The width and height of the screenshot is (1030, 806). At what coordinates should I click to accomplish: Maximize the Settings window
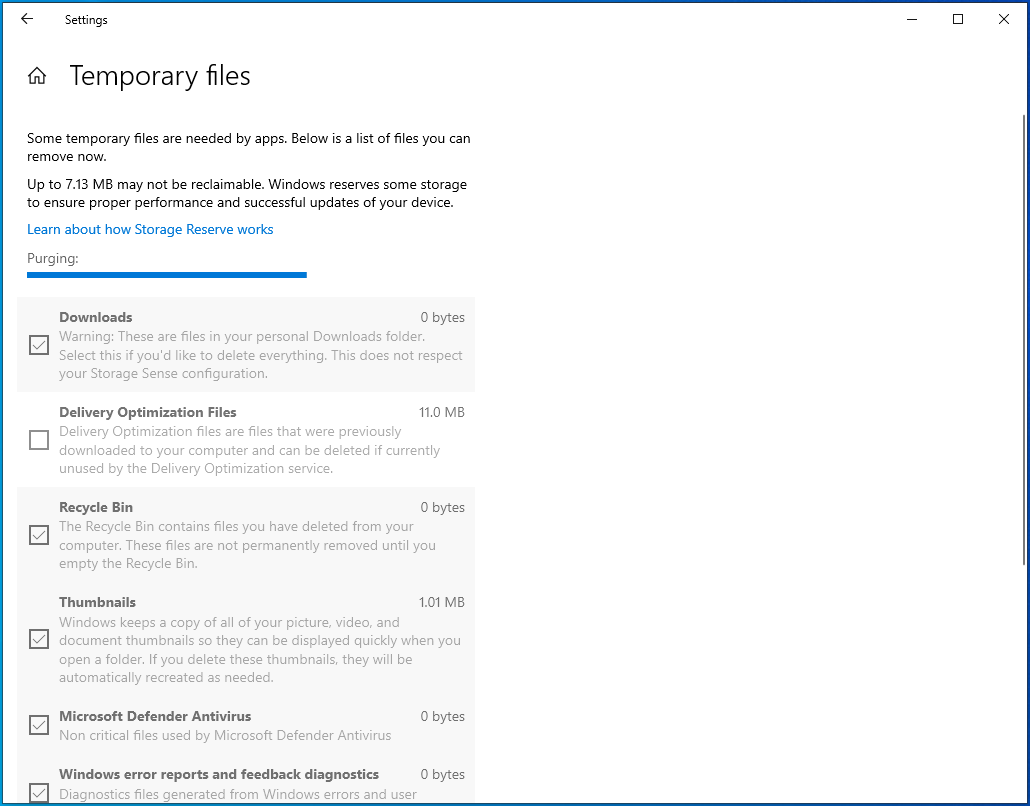pos(958,19)
